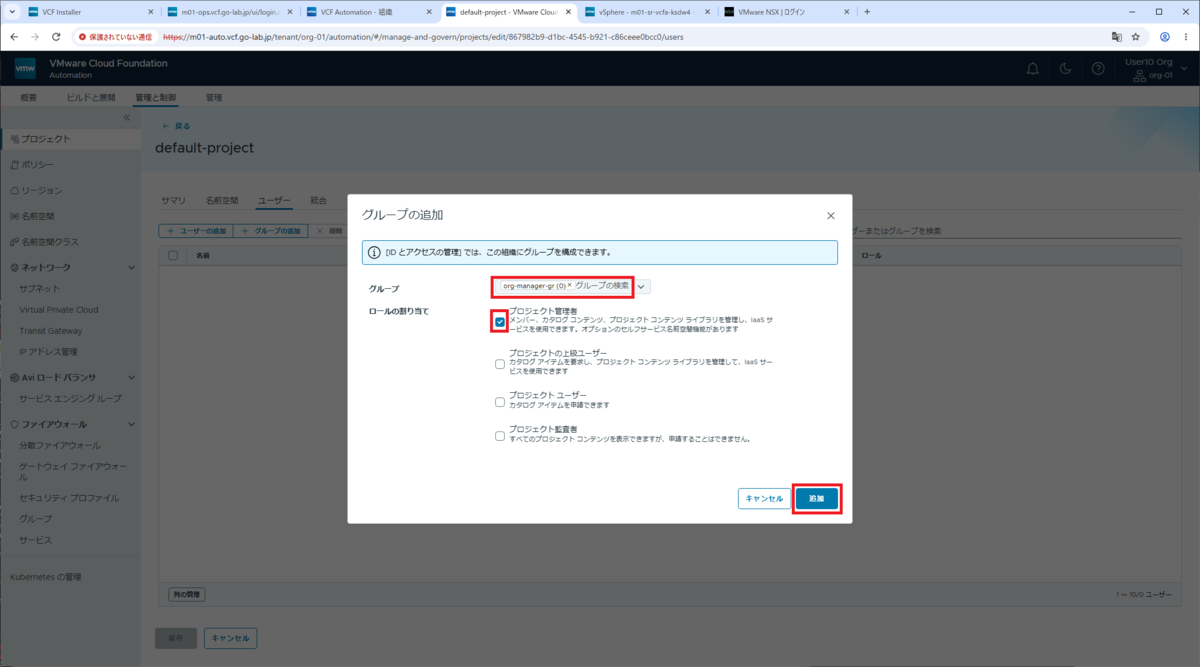This screenshot has width=1200, height=667.
Task: Switch to the VMware NSX ログイン browser tab
Action: coord(787,12)
